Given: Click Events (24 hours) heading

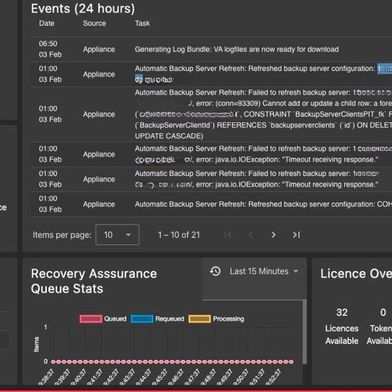Looking at the screenshot, I should (x=83, y=8).
